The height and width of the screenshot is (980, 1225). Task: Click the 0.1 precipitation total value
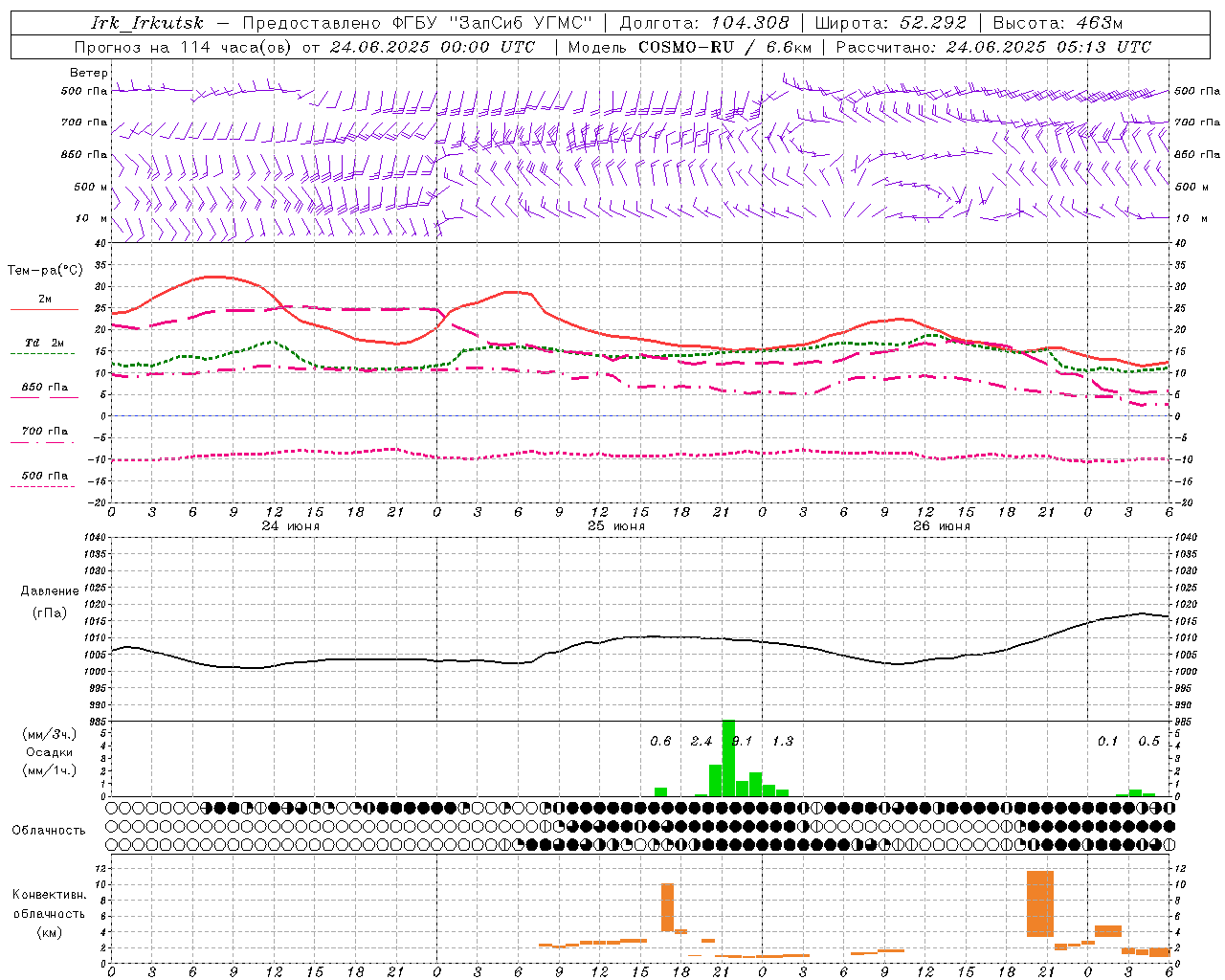pyautogui.click(x=1107, y=741)
